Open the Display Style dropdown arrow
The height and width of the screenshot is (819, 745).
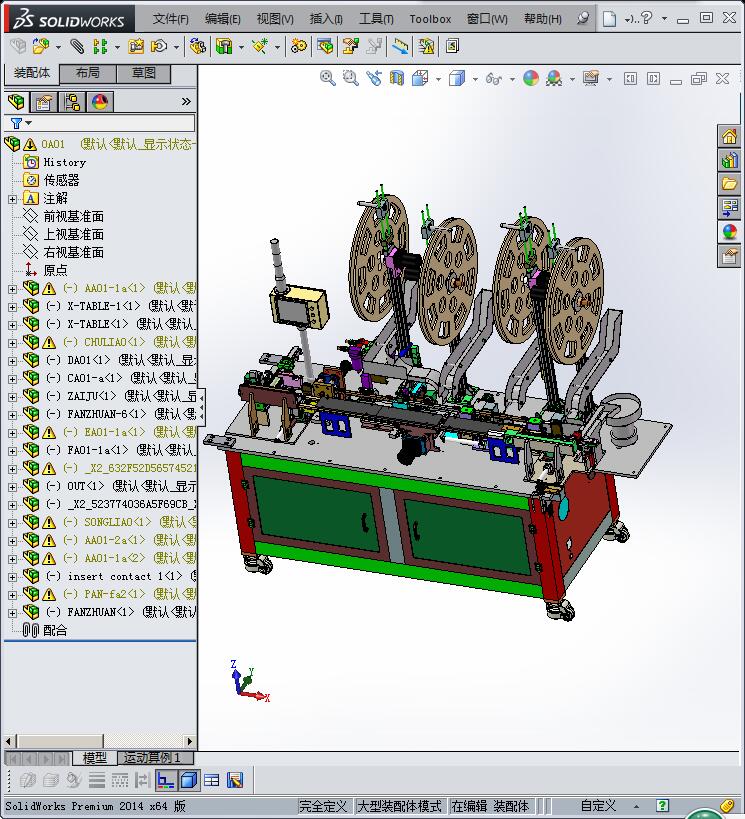(x=475, y=79)
